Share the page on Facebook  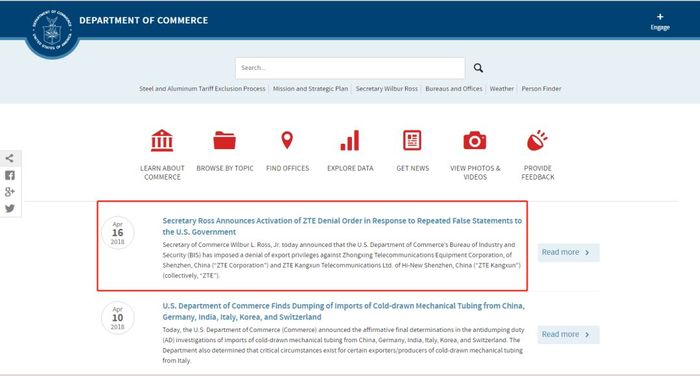pyautogui.click(x=10, y=175)
